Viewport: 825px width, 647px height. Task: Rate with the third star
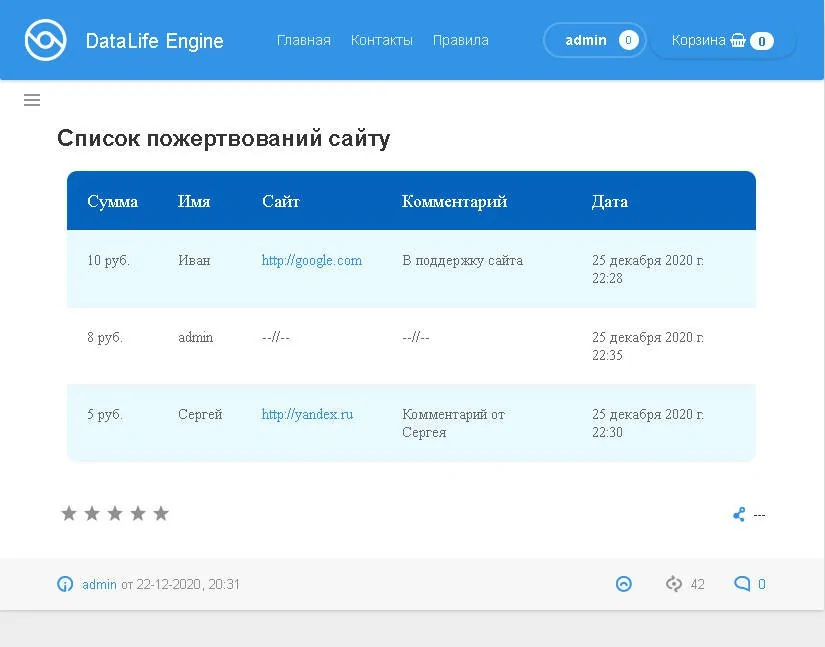tap(115, 513)
